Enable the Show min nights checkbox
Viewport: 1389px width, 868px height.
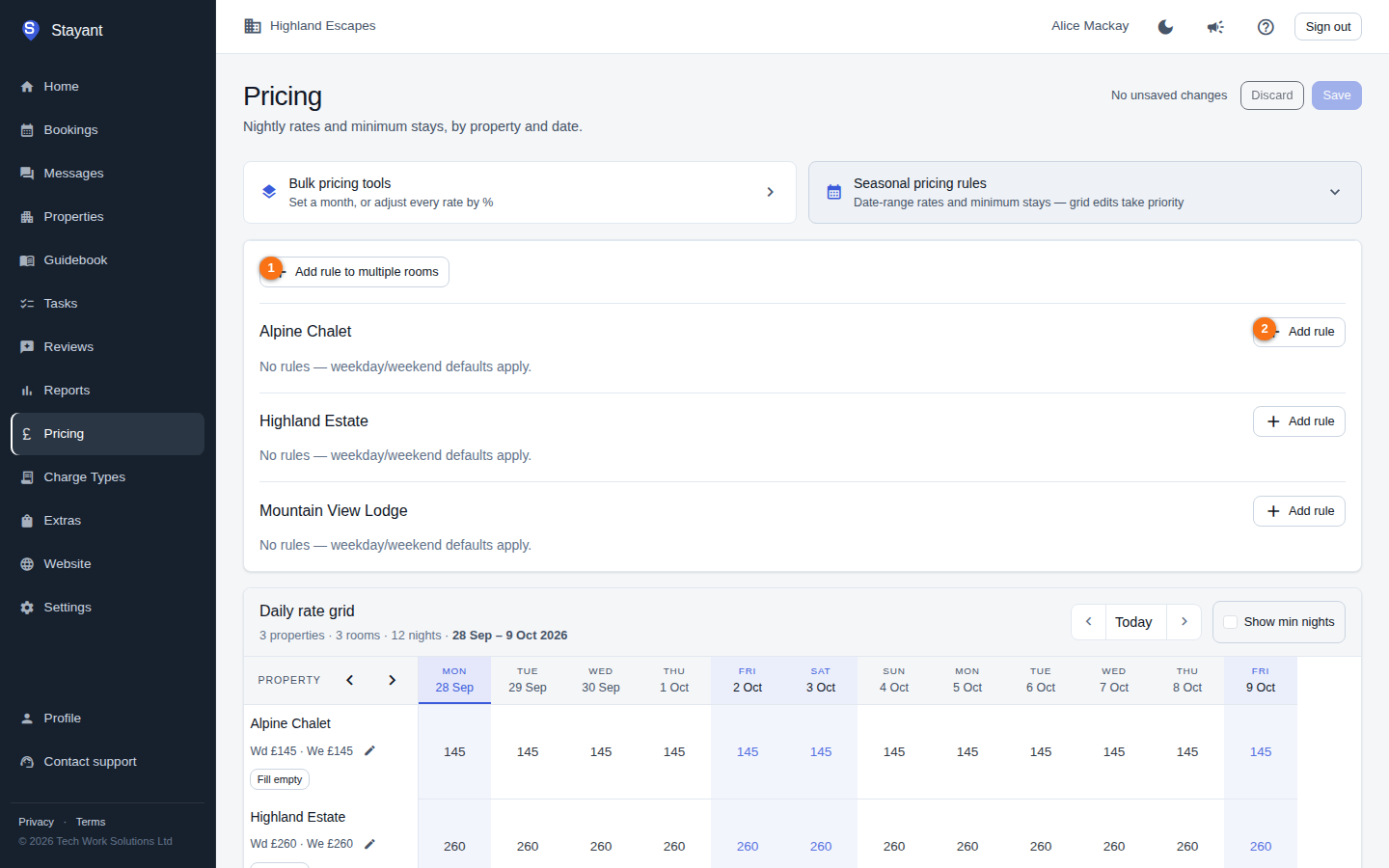click(x=1230, y=622)
